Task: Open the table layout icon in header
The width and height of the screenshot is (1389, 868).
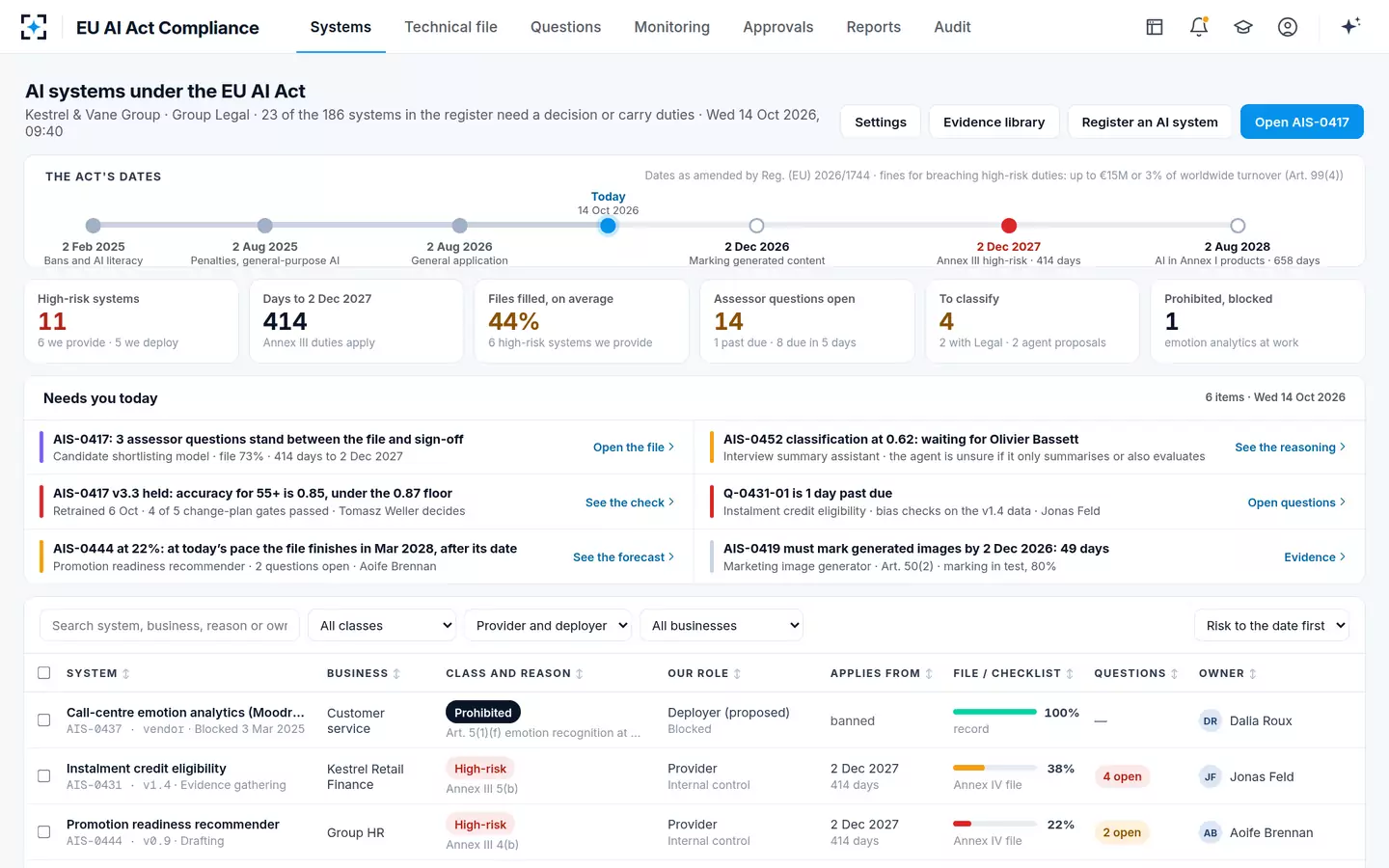Action: tap(1155, 27)
